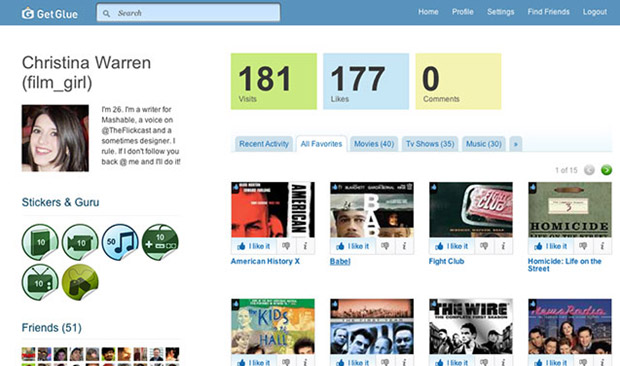Open info icon under Fight Club
The width and height of the screenshot is (620, 366).
[503, 246]
